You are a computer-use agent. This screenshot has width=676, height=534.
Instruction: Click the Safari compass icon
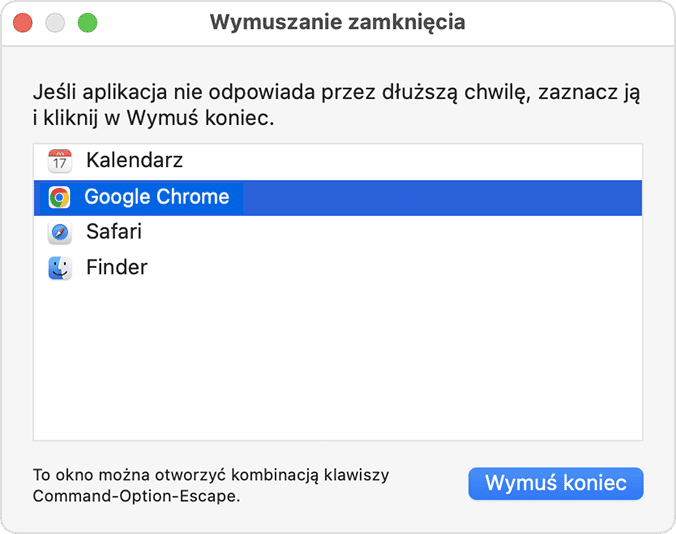coord(59,233)
